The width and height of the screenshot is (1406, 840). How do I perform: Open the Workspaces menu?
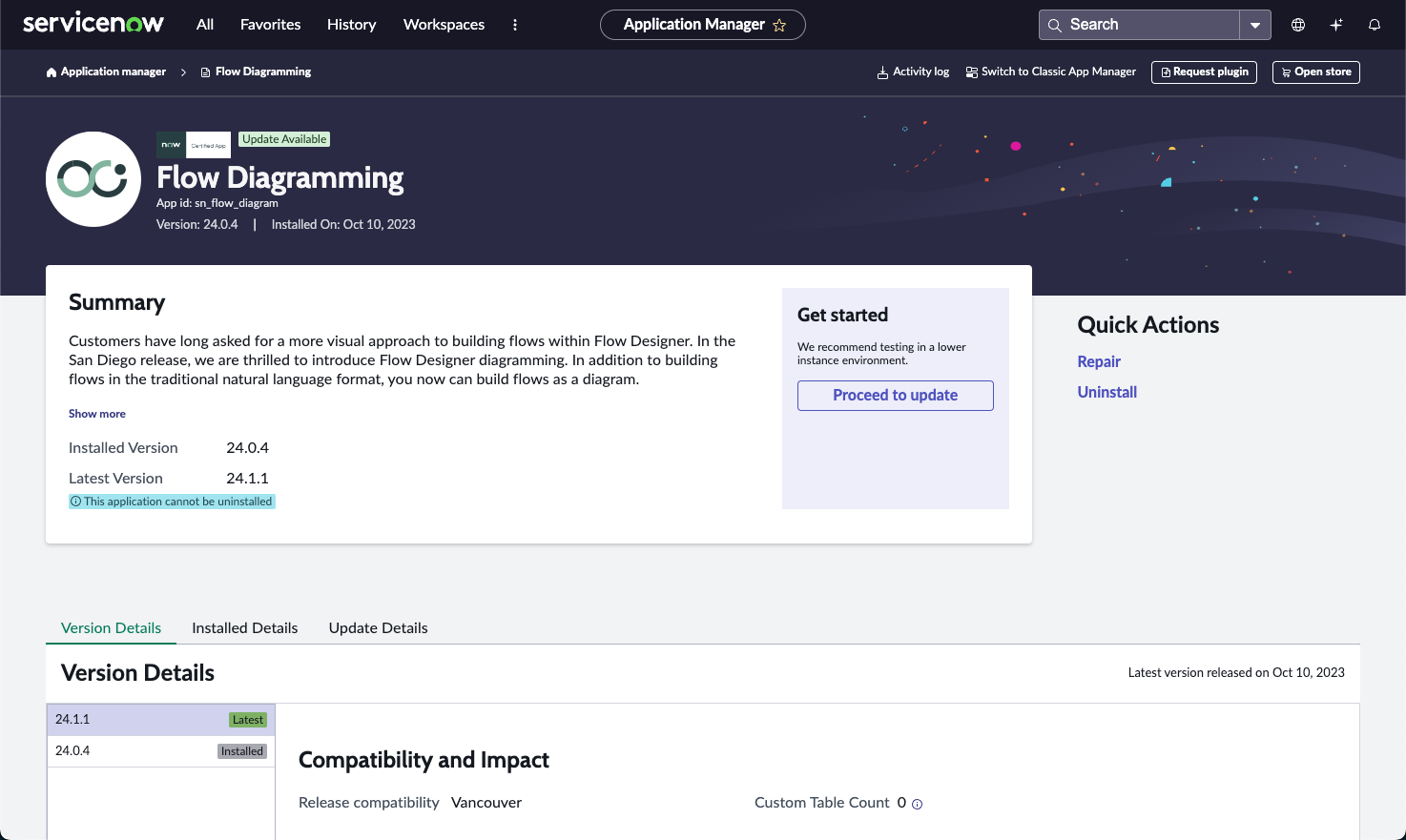pos(444,25)
